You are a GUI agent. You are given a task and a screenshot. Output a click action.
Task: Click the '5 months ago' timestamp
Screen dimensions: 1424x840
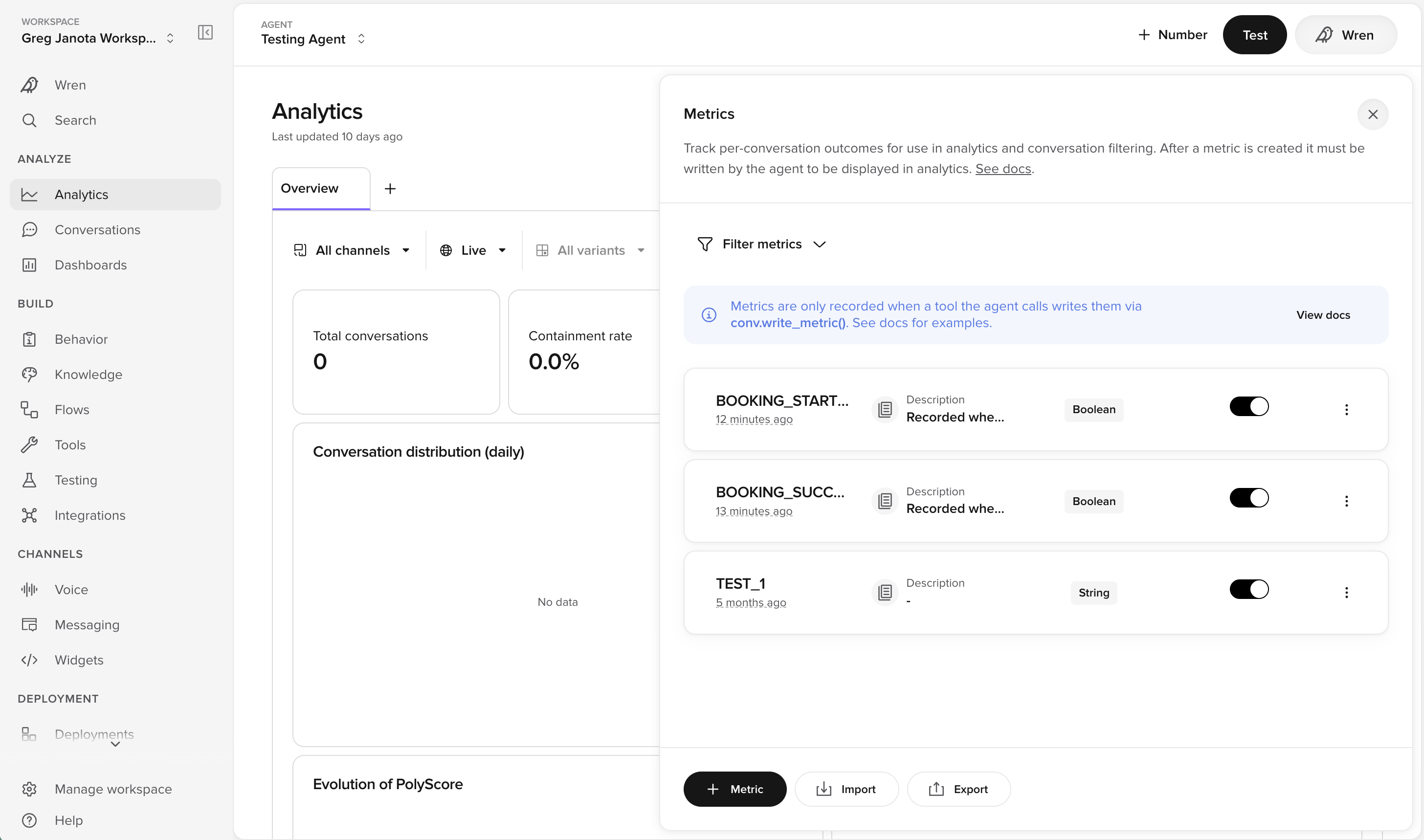pyautogui.click(x=751, y=603)
